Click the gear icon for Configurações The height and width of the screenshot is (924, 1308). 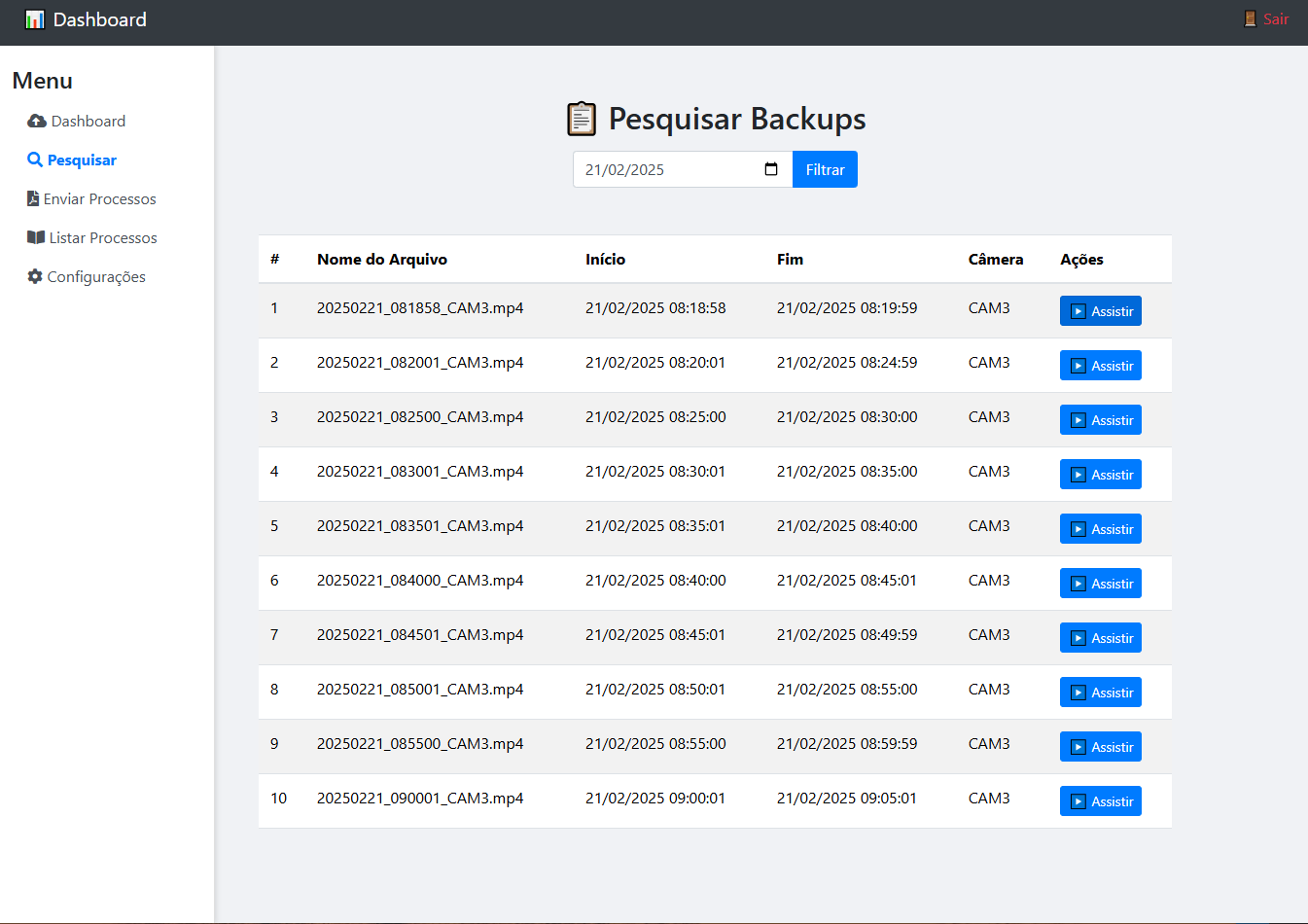tap(35, 276)
